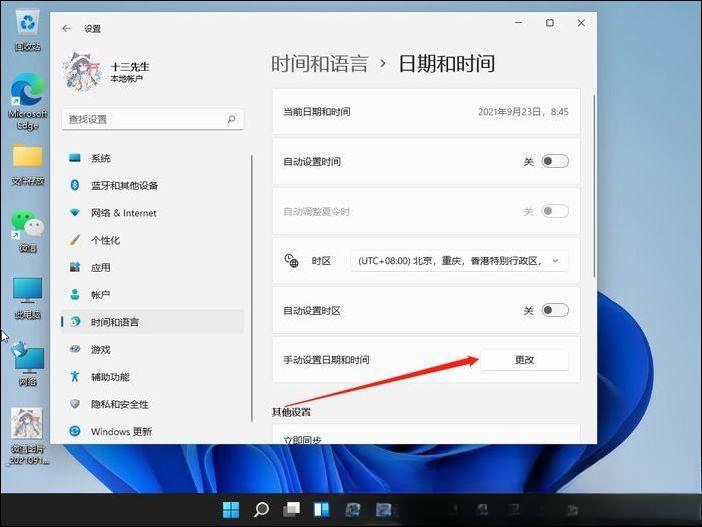Open Network & Internet category

153,213
